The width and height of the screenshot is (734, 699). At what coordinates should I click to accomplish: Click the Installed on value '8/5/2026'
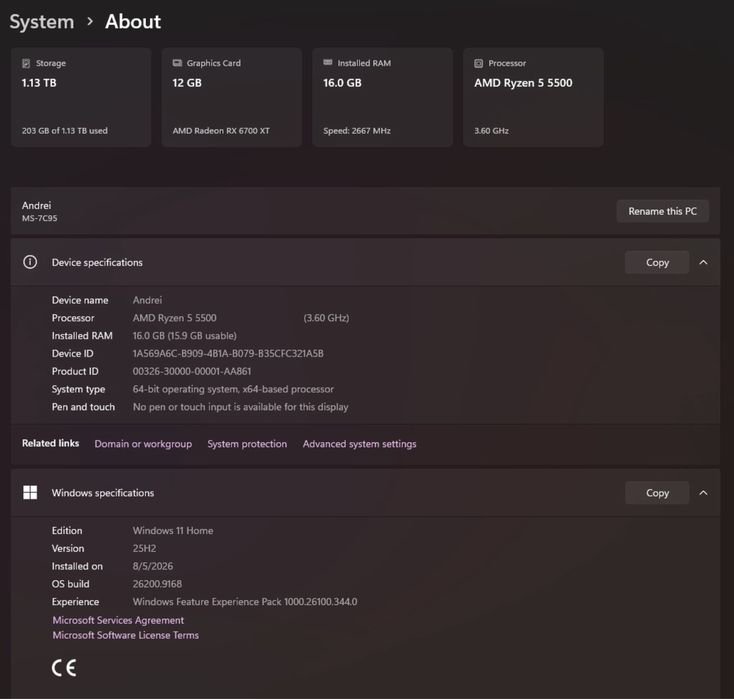click(153, 566)
